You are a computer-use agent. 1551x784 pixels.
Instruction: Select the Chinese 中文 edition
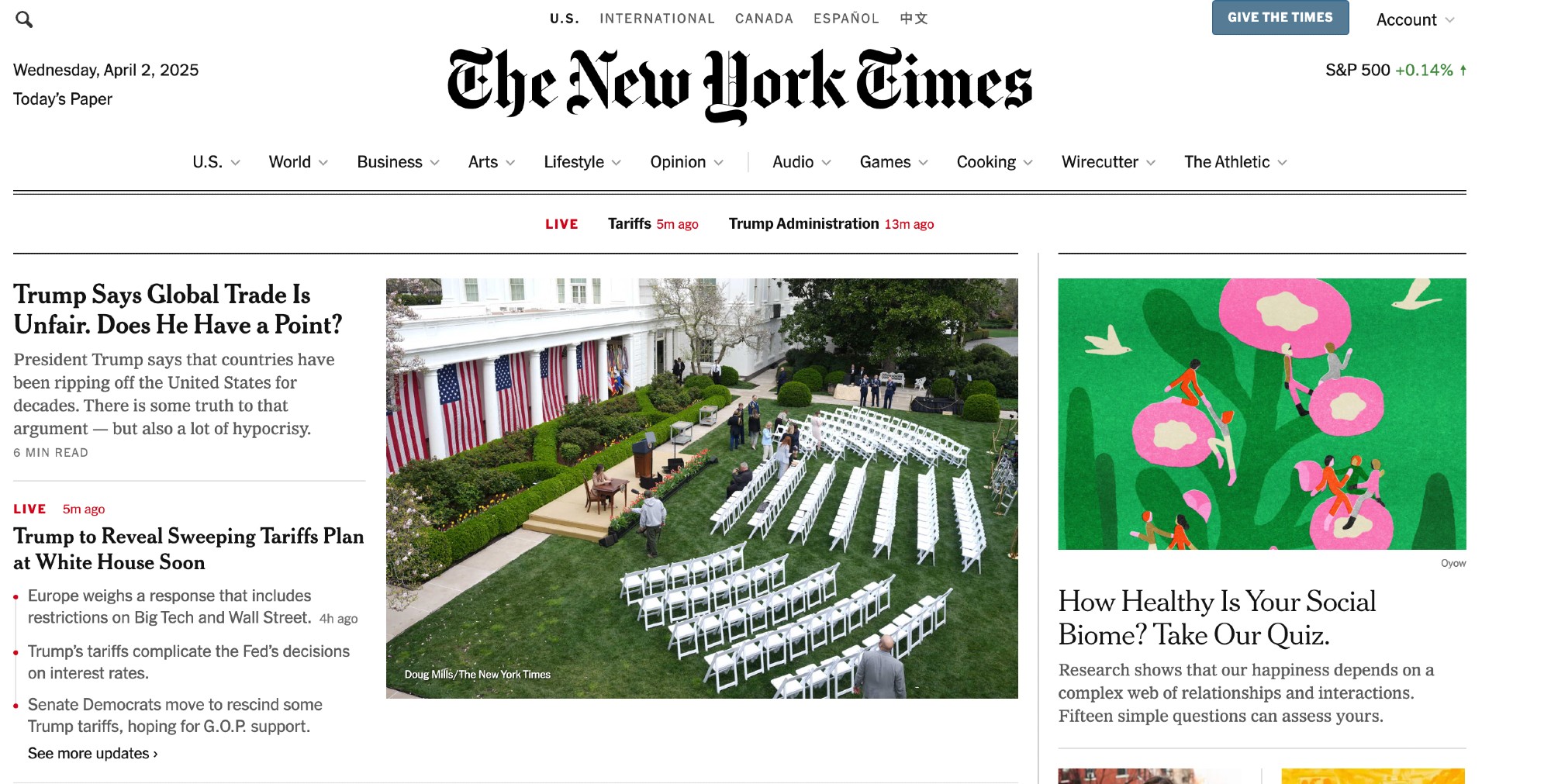pos(914,19)
